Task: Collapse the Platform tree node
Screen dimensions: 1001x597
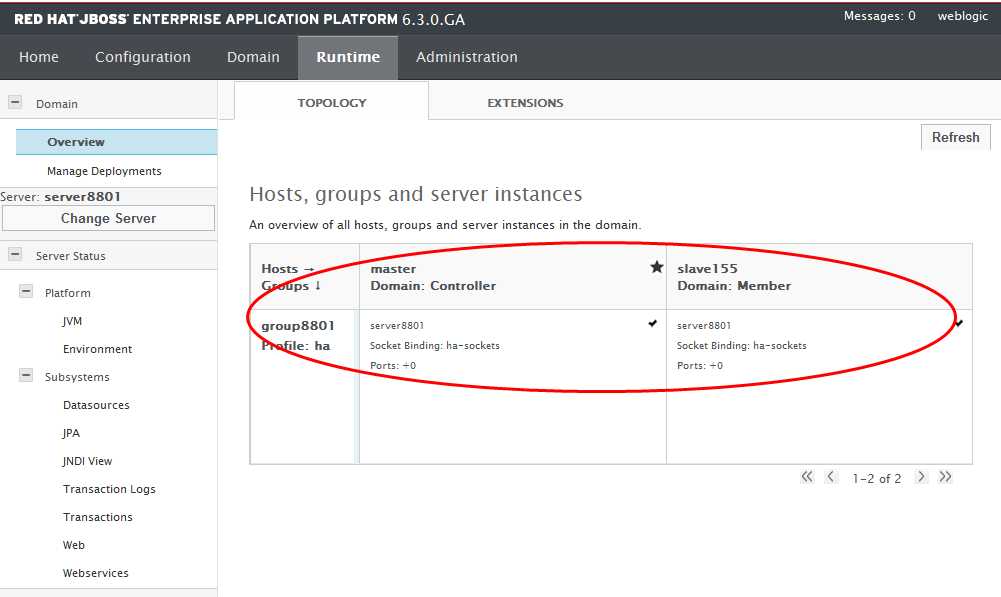Action: tap(26, 292)
